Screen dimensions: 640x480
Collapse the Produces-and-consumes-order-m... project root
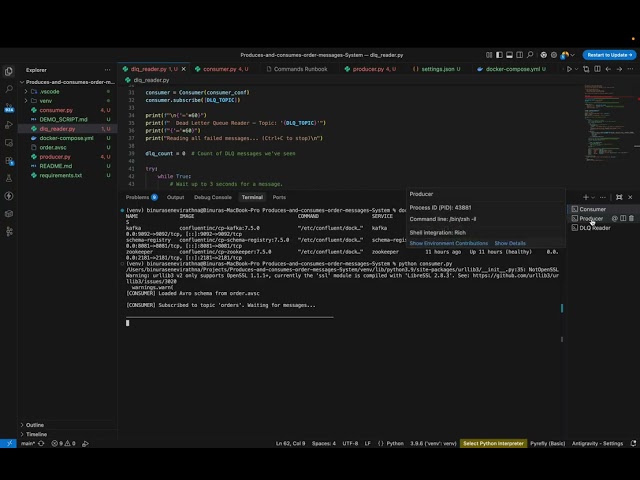67,82
